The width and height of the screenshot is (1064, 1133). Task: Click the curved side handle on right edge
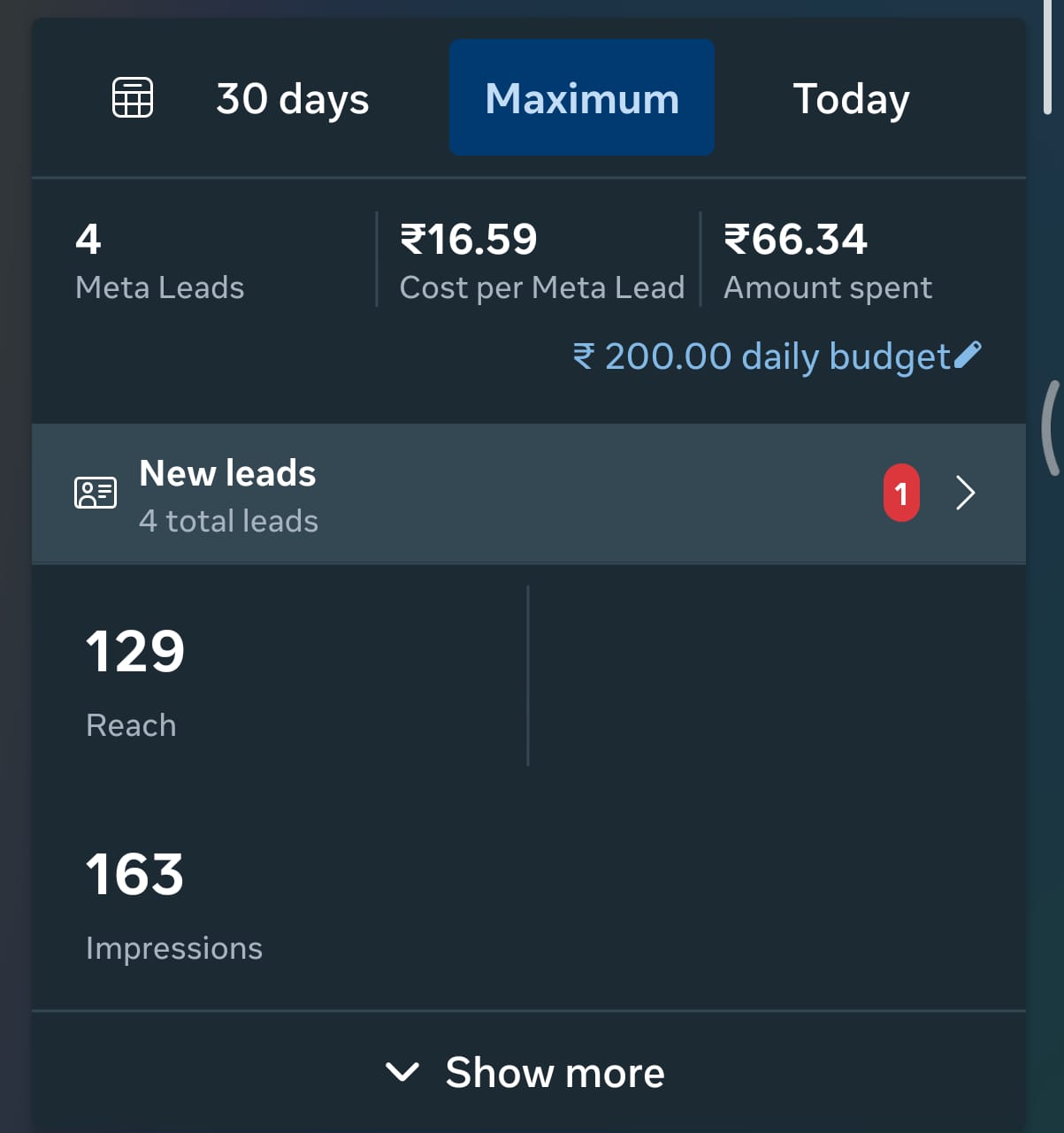(x=1050, y=428)
